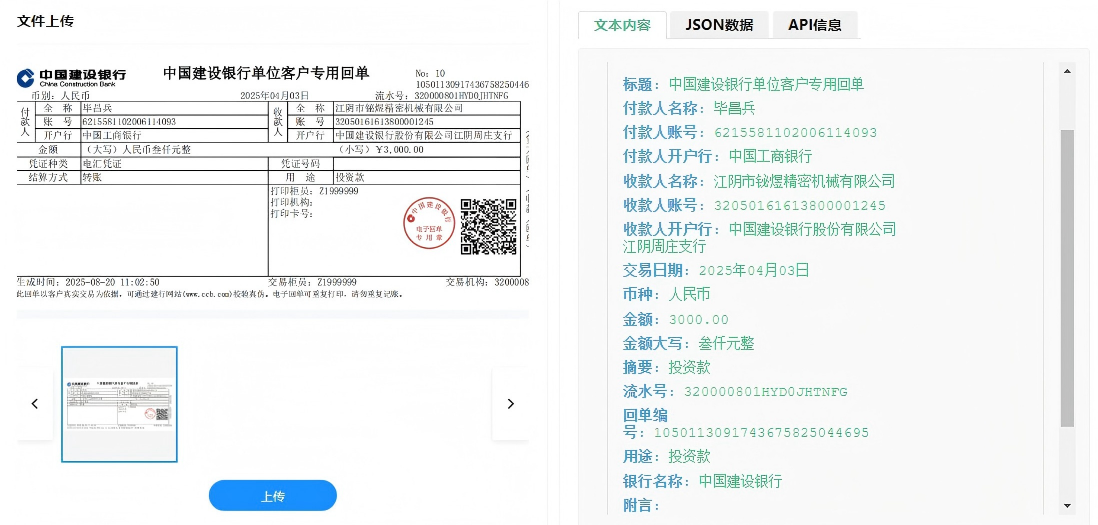Click the results scrollbar up arrow
Screen dimensions: 1098x525
click(x=1067, y=71)
